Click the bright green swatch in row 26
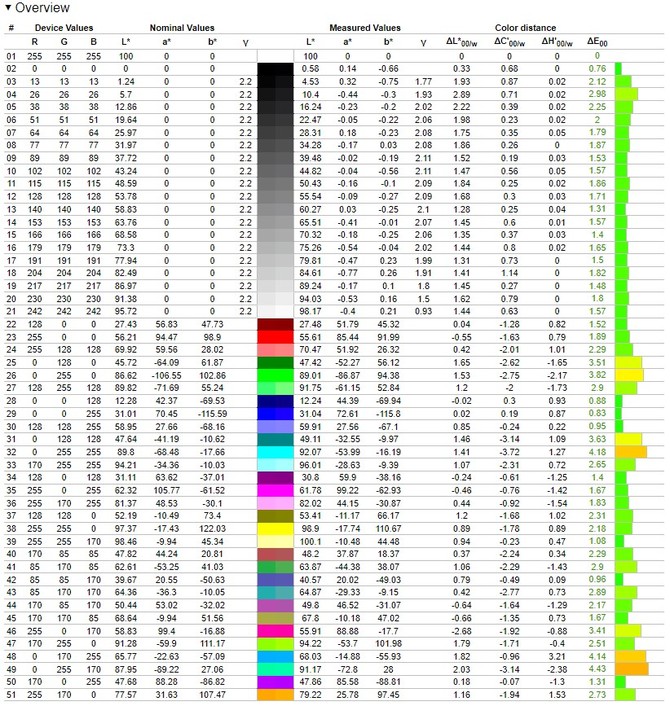The height and width of the screenshot is (706, 670). [x=275, y=376]
